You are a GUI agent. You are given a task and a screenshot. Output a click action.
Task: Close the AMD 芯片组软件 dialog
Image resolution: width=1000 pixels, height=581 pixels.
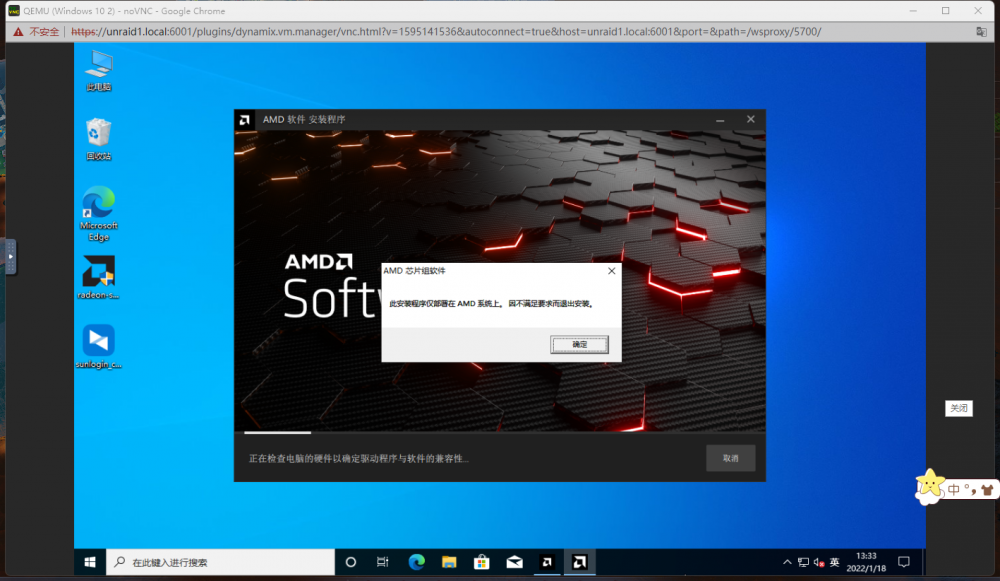click(611, 271)
